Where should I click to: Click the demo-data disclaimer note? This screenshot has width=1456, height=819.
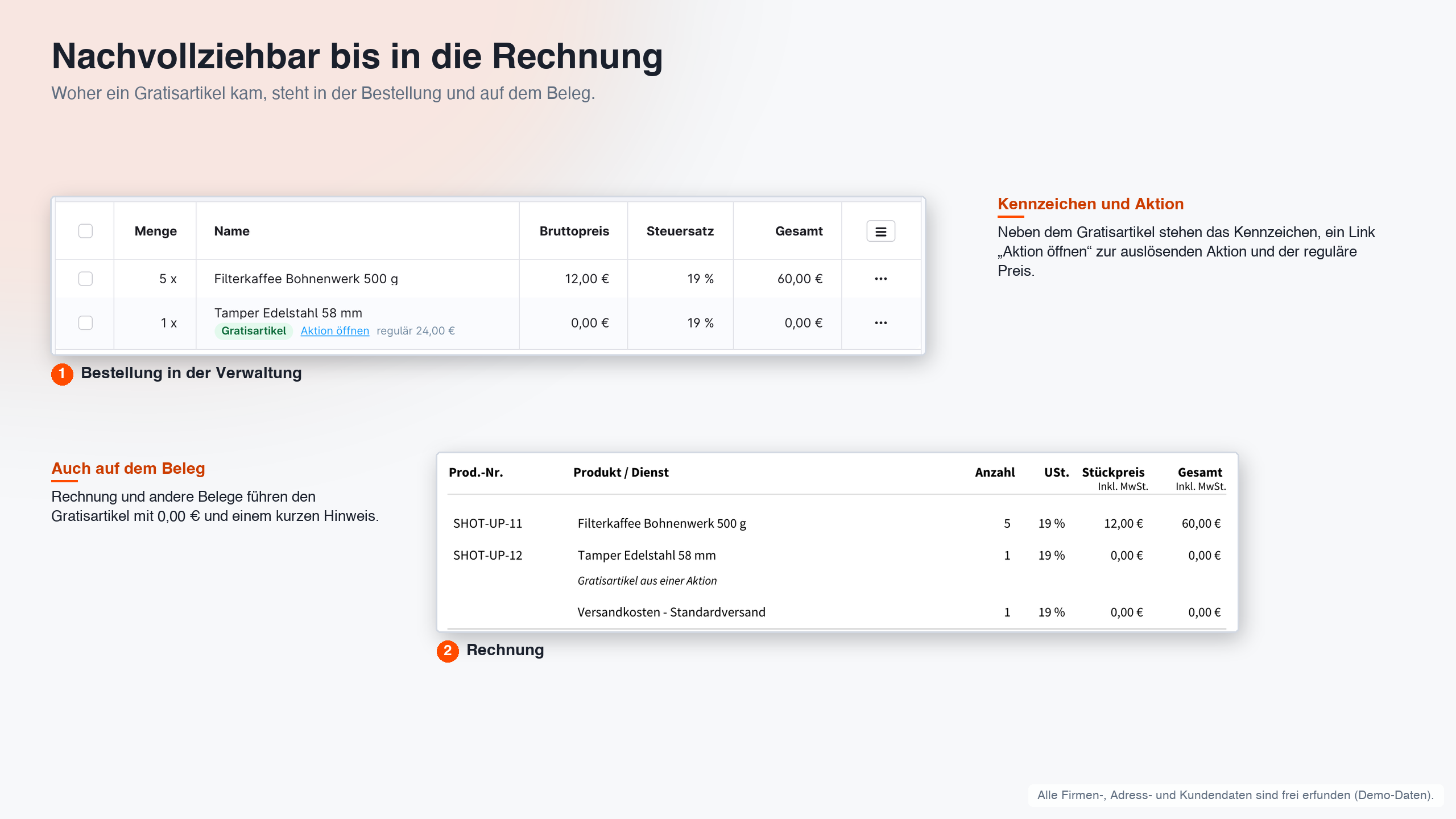tap(1235, 795)
